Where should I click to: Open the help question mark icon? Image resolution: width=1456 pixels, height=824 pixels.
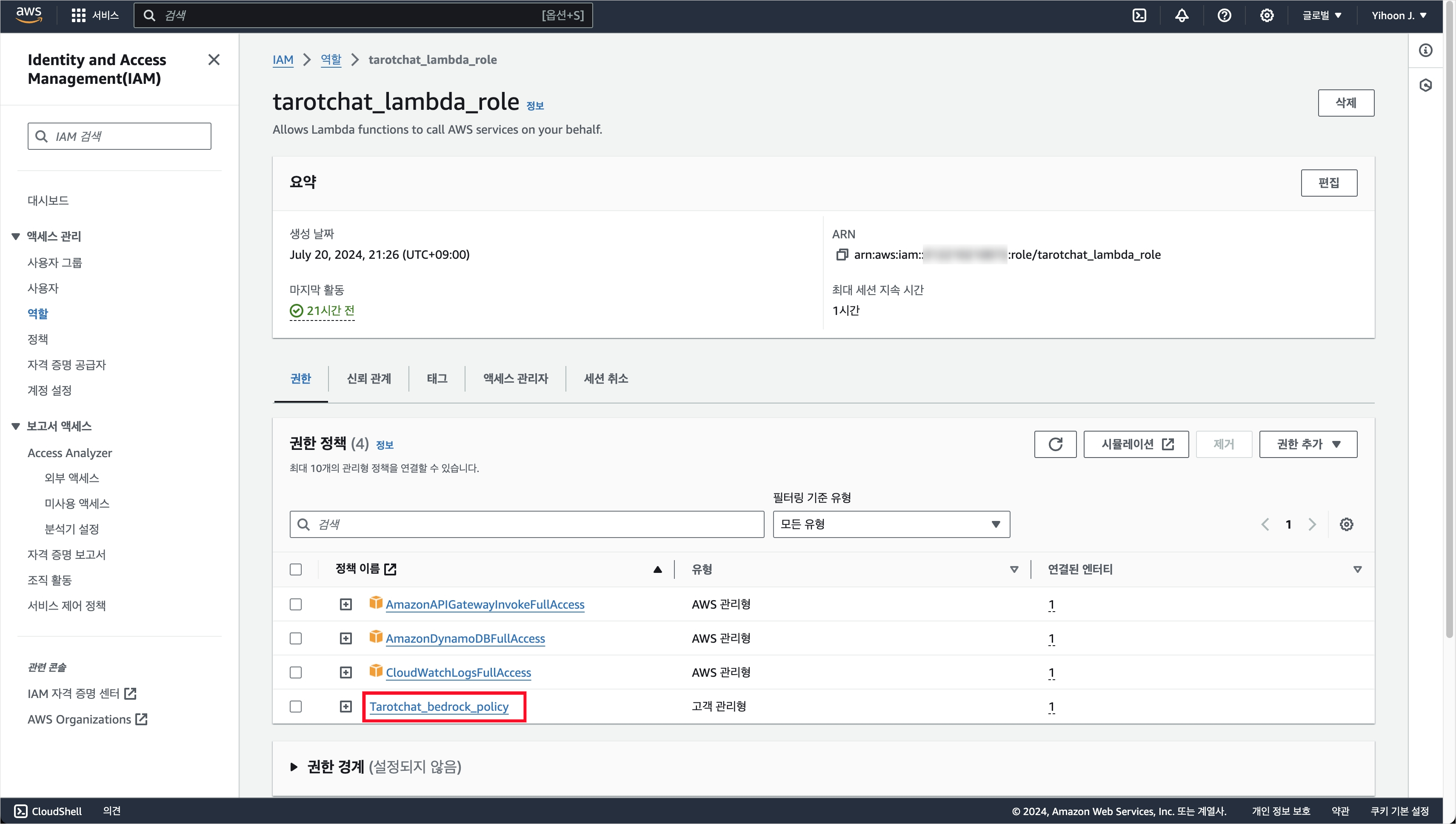(1224, 15)
